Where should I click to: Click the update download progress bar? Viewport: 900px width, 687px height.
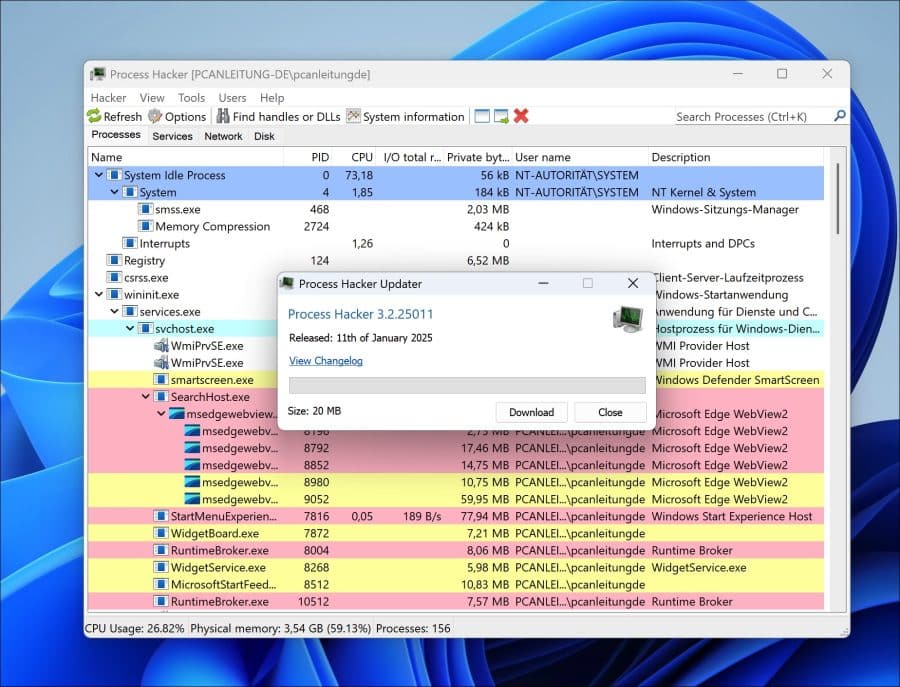coord(467,383)
